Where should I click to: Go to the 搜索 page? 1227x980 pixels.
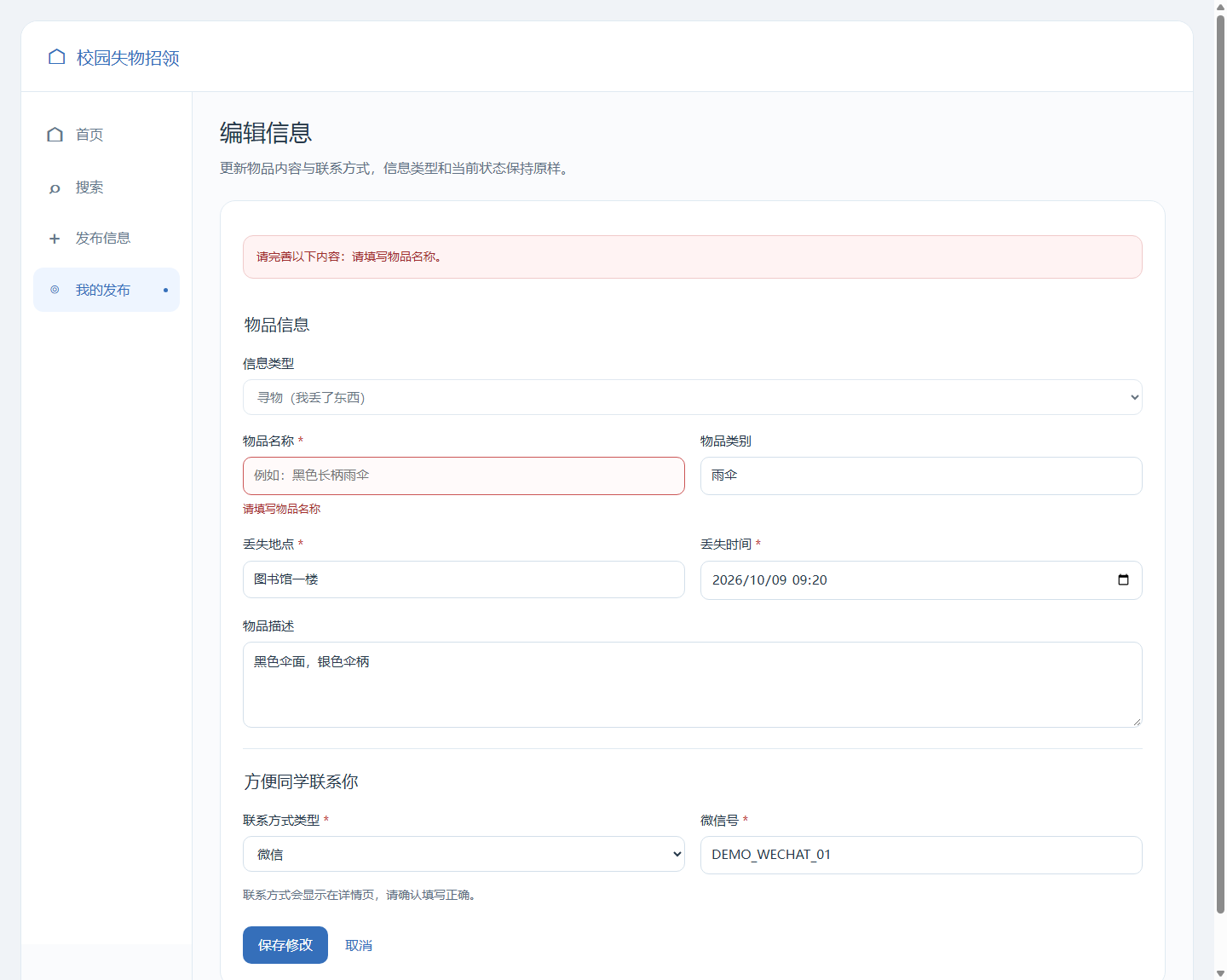pos(107,187)
